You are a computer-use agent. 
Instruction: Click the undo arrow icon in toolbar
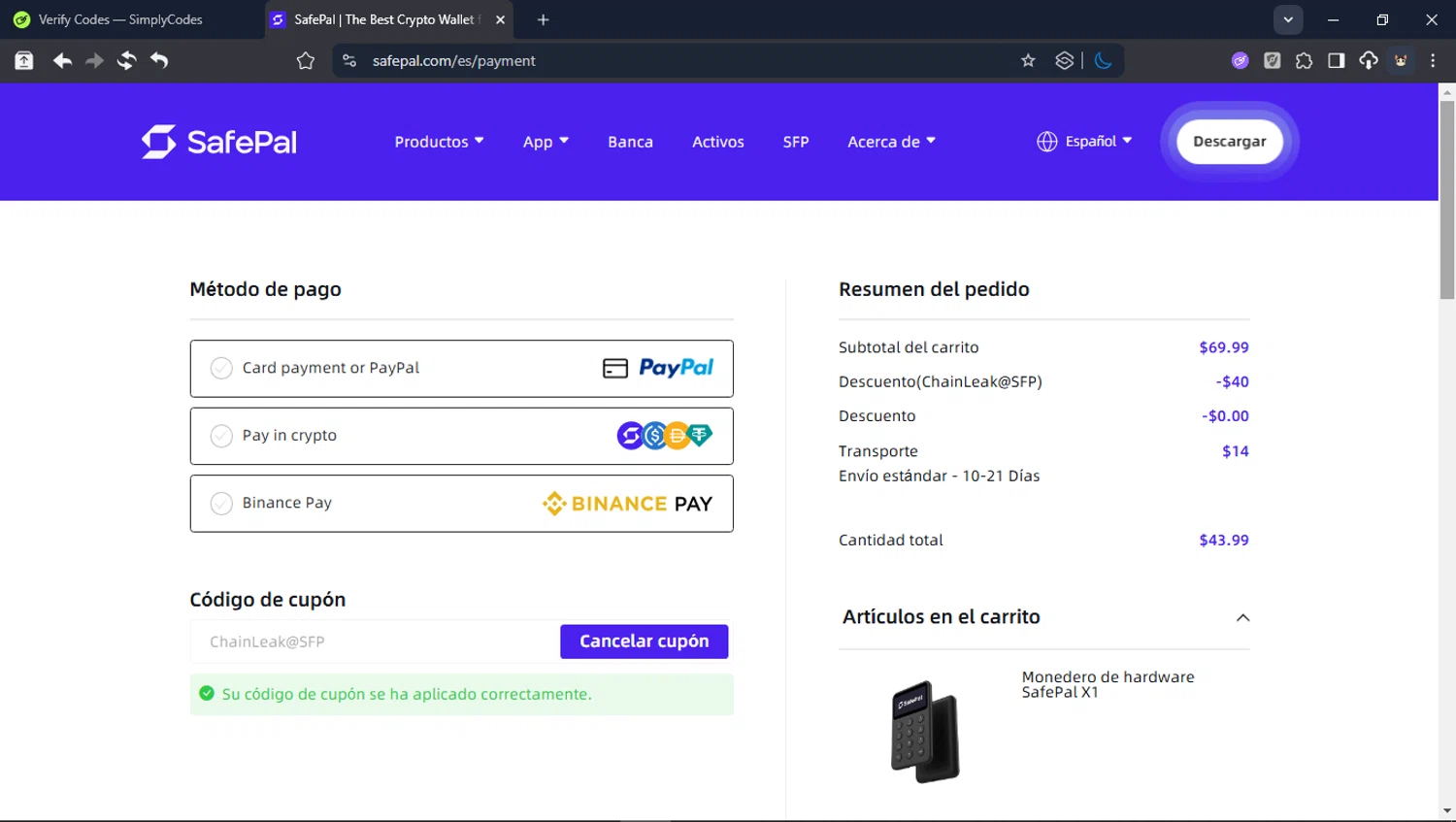[159, 60]
